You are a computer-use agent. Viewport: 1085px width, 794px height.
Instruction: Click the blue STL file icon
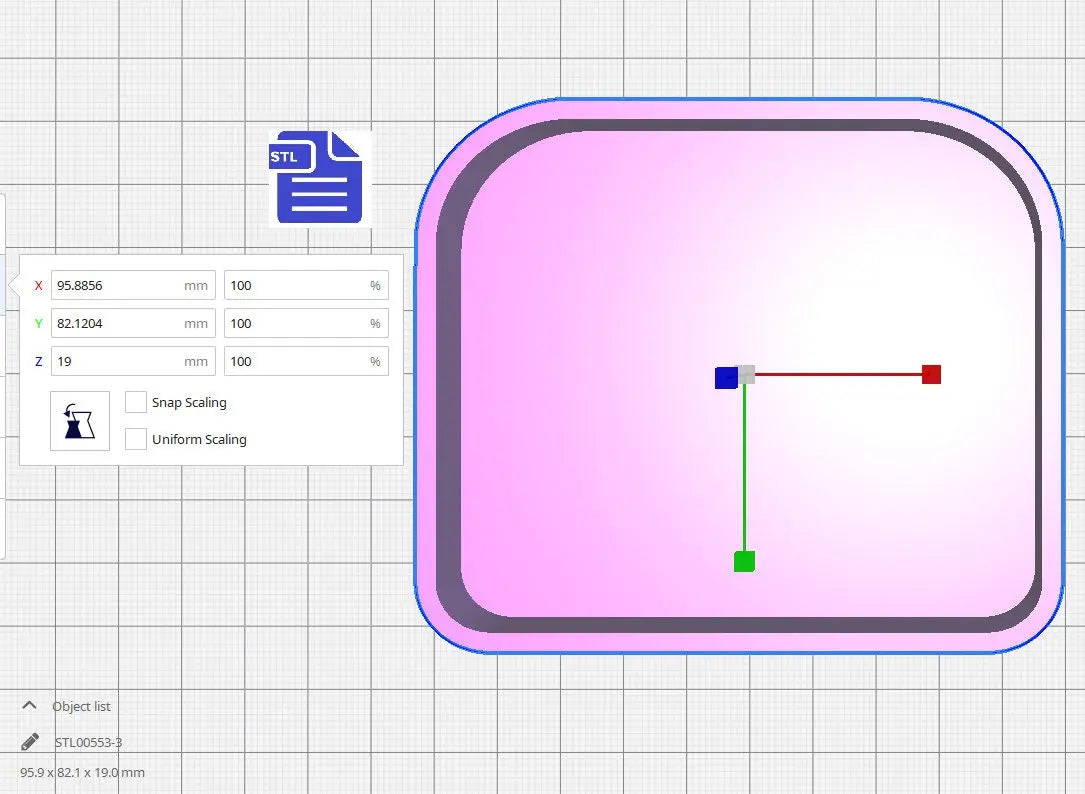point(317,177)
